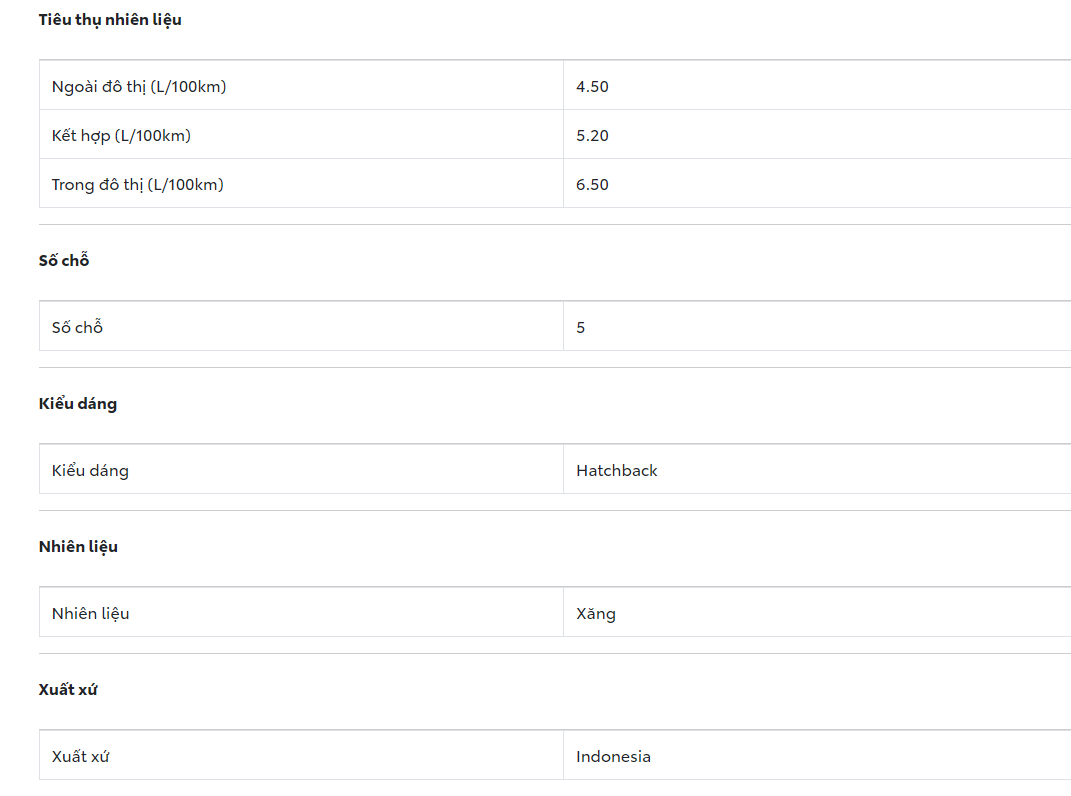The height and width of the screenshot is (796, 1071).
Task: Click the 4.50 fuel consumption value
Action: 592,87
